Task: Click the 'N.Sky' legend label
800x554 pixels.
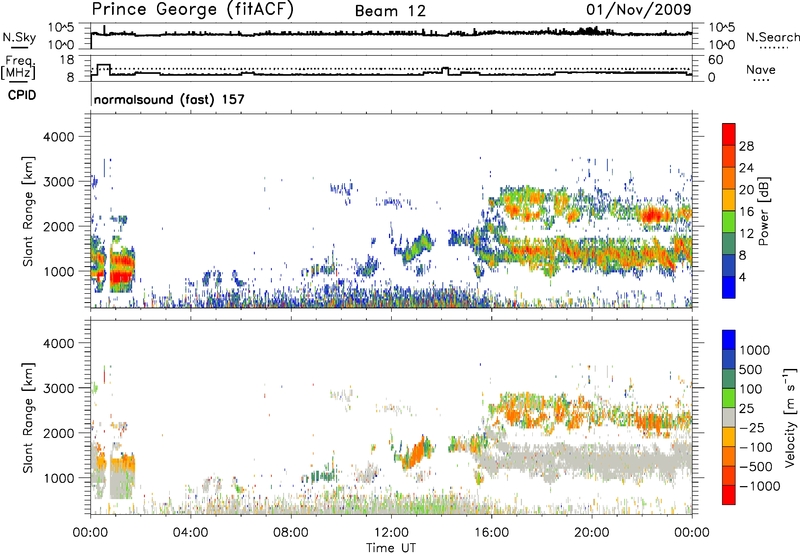Action: 19,37
